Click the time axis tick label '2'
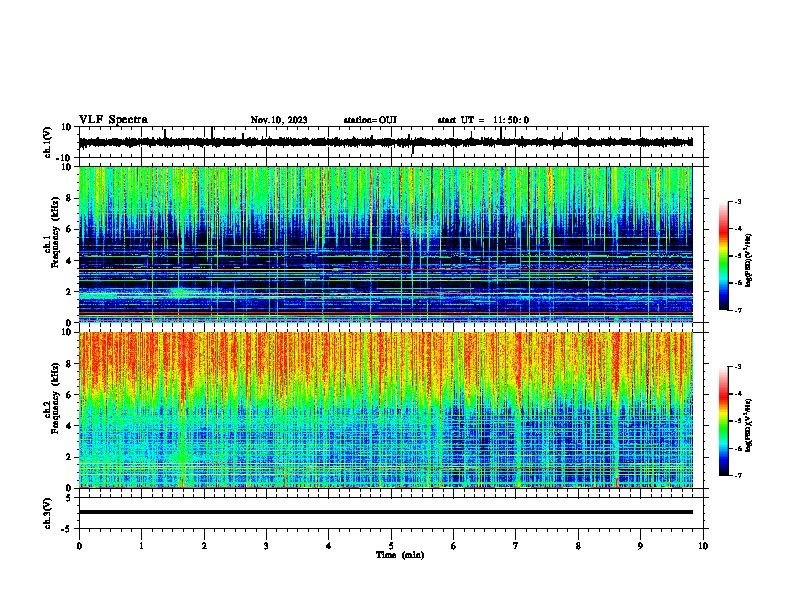The width and height of the screenshot is (792, 612). 204,546
